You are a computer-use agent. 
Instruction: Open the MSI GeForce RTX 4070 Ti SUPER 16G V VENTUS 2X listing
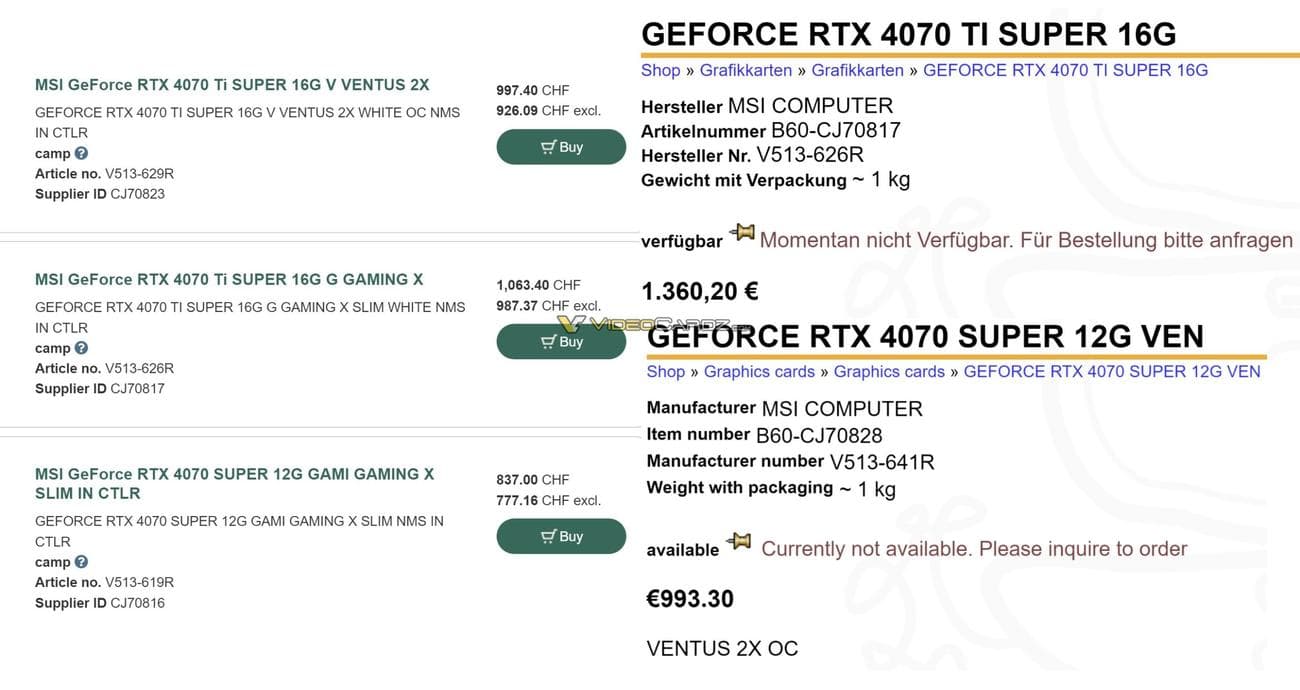[233, 84]
